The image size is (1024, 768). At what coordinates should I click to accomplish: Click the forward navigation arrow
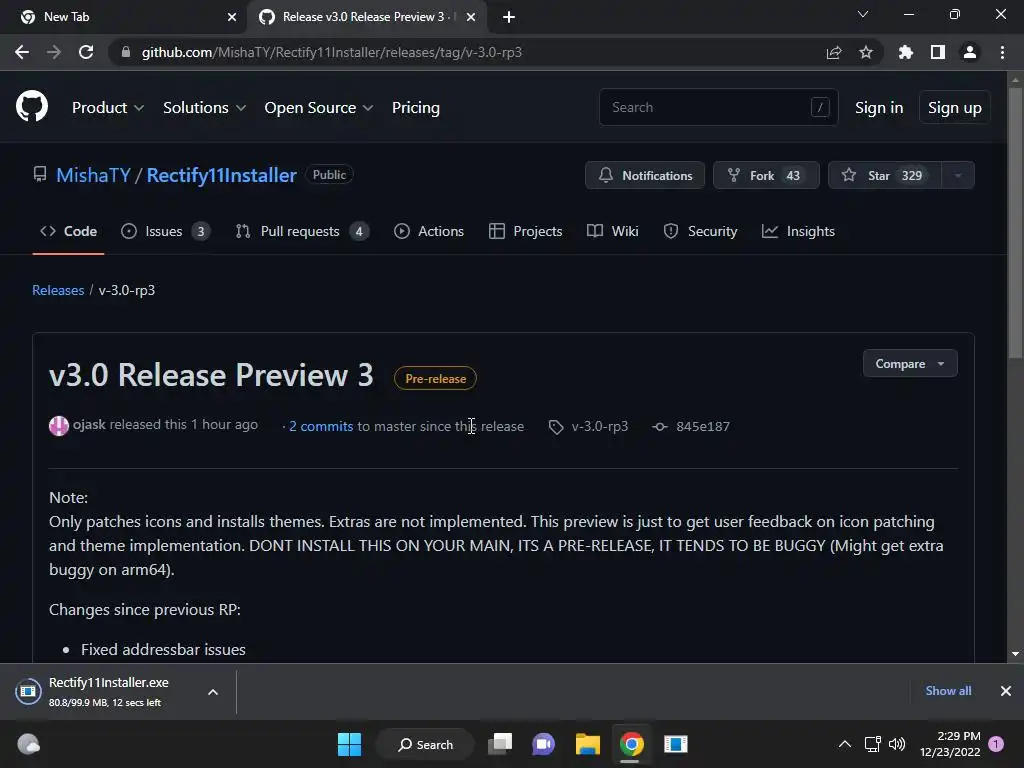[x=54, y=52]
